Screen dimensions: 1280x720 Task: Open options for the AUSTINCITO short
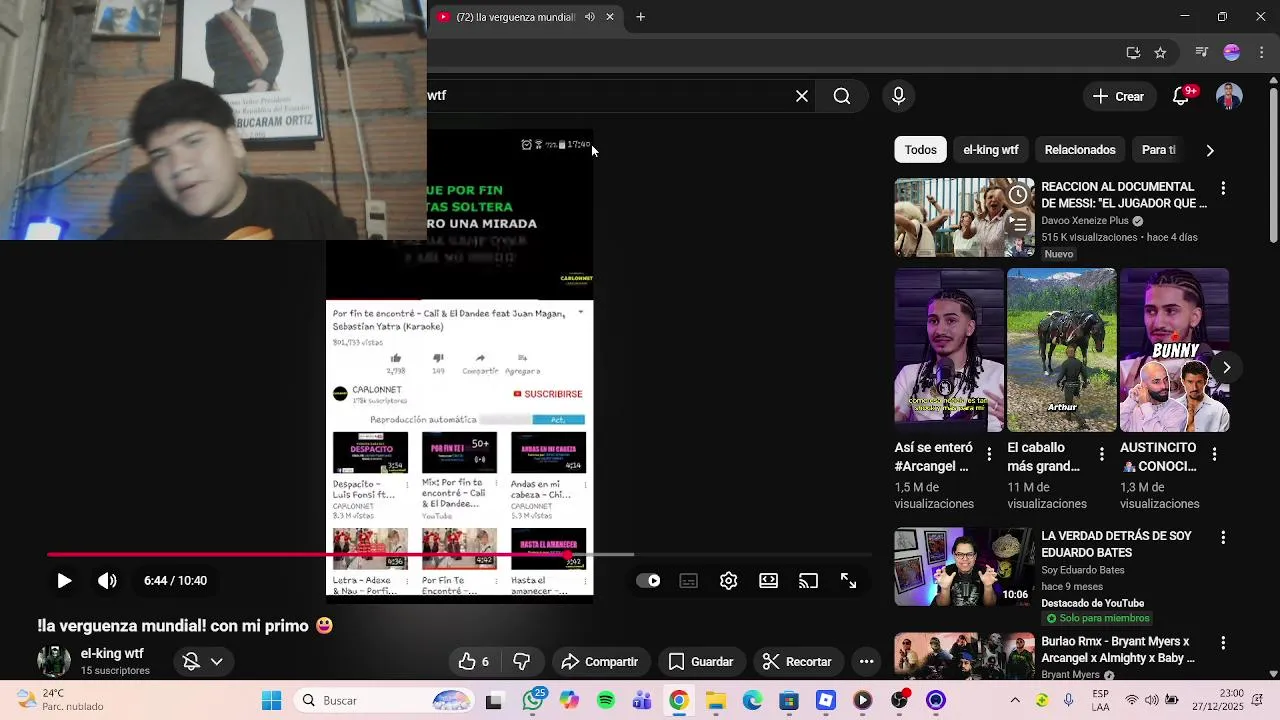1214,454
